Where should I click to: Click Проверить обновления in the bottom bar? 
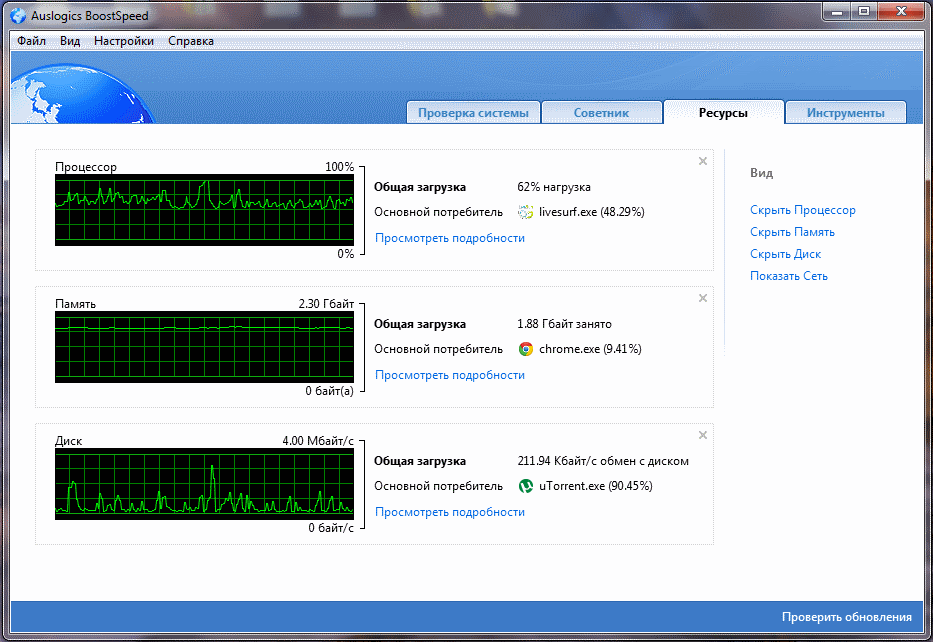pyautogui.click(x=846, y=617)
